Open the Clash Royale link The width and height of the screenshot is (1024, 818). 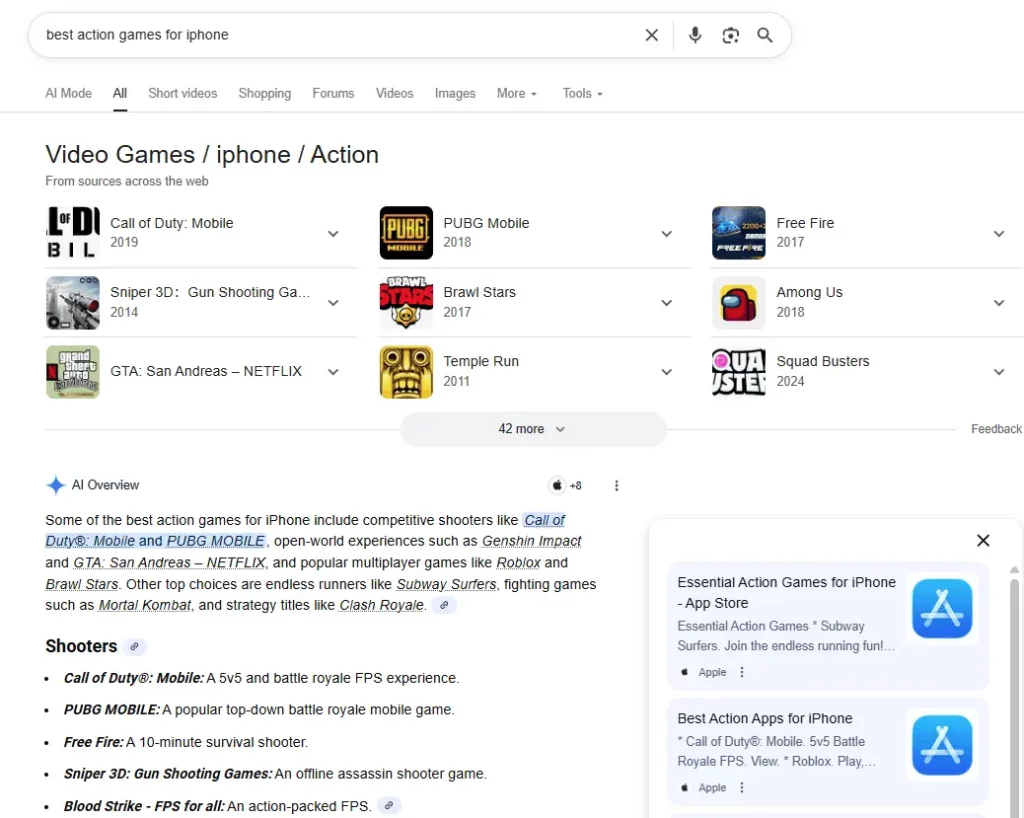[x=381, y=605]
